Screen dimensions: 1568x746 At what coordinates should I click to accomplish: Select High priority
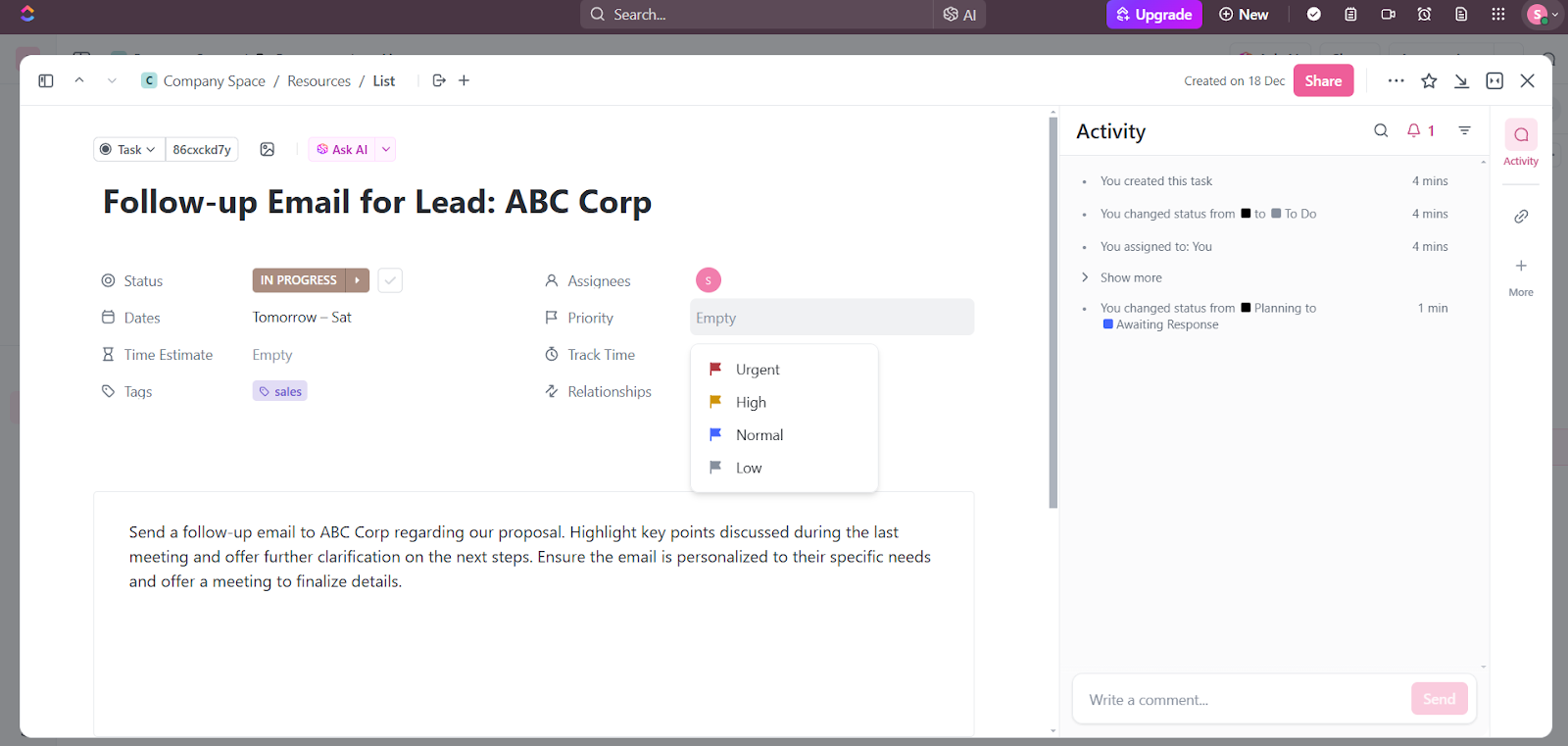pyautogui.click(x=784, y=402)
